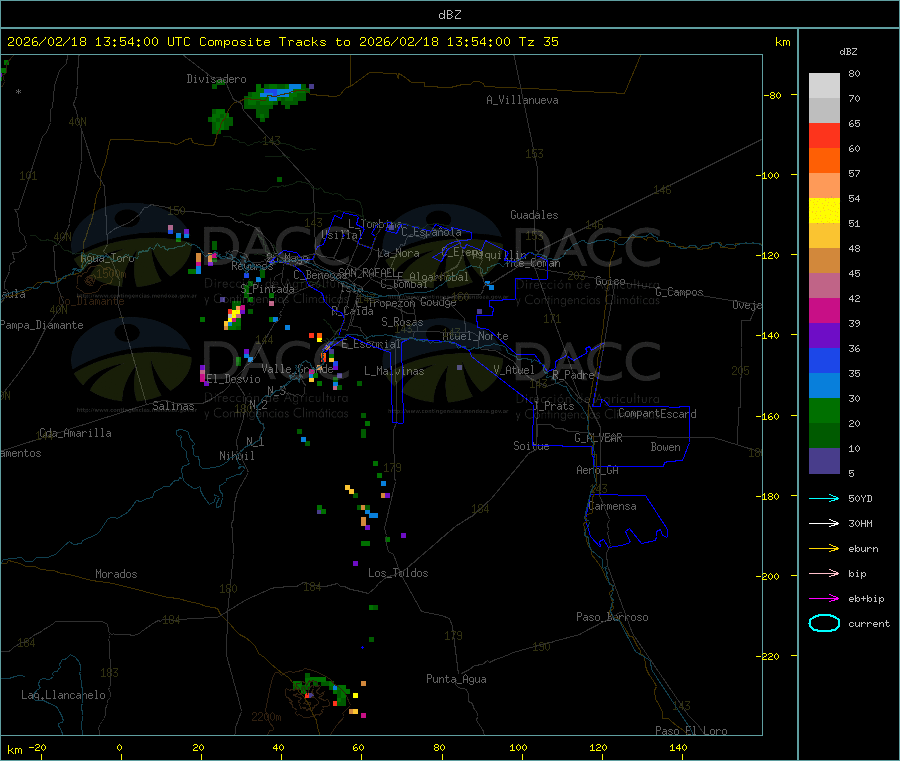Click the light gray top swatch beside 80 and 70

824,86
